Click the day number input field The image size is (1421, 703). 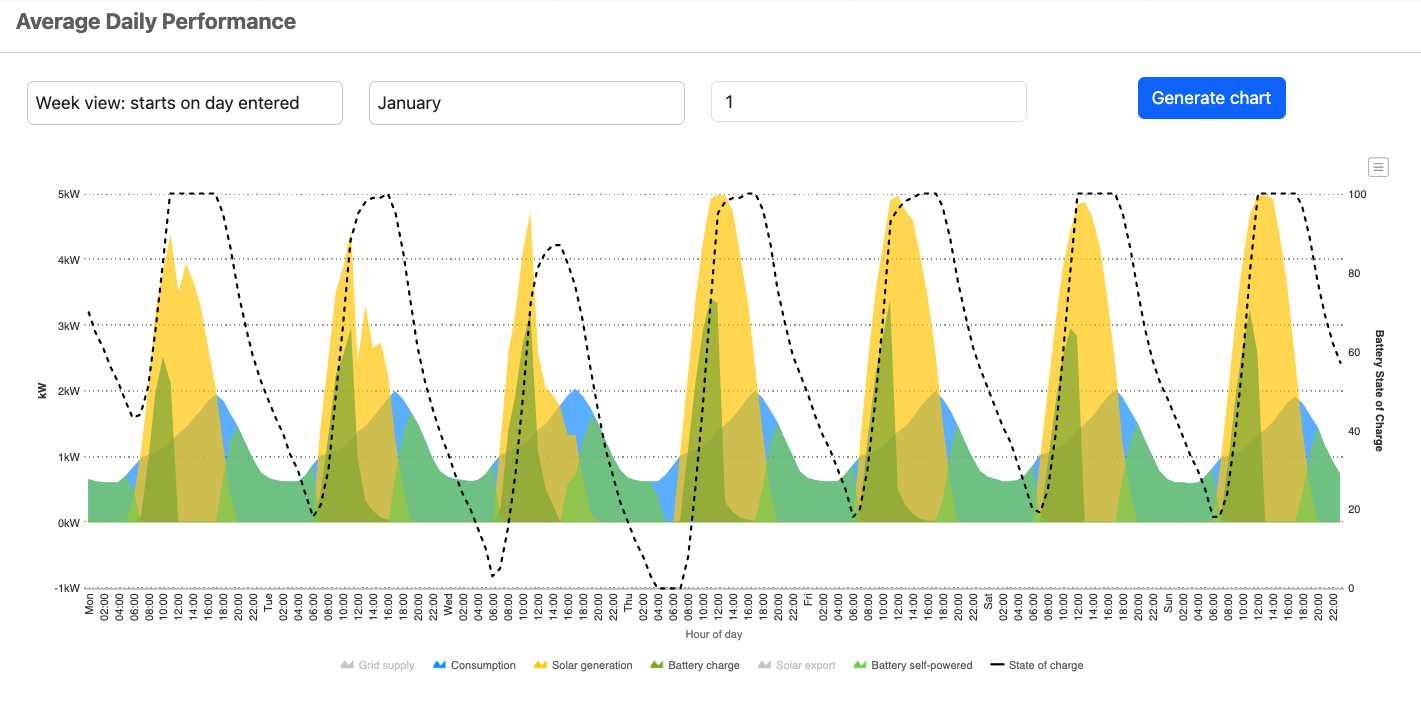pos(869,102)
